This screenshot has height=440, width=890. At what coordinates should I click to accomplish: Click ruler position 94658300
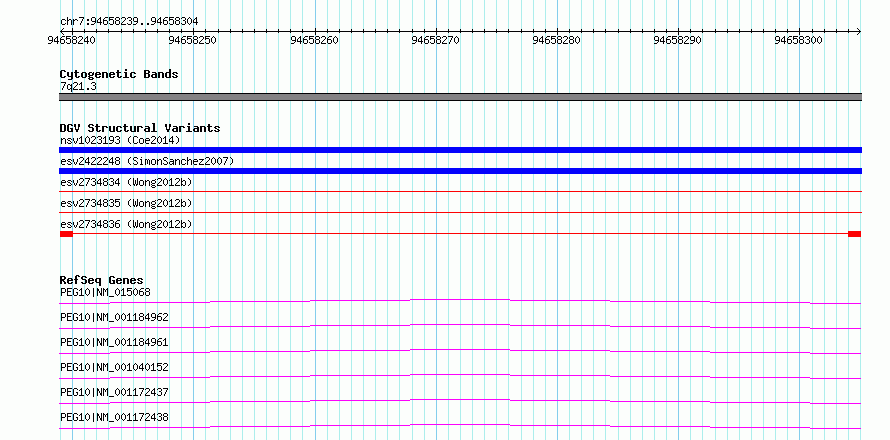point(799,40)
